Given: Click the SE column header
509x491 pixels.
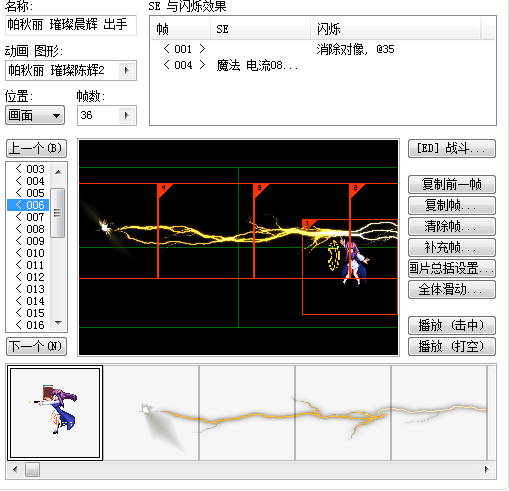Looking at the screenshot, I should pos(260,29).
